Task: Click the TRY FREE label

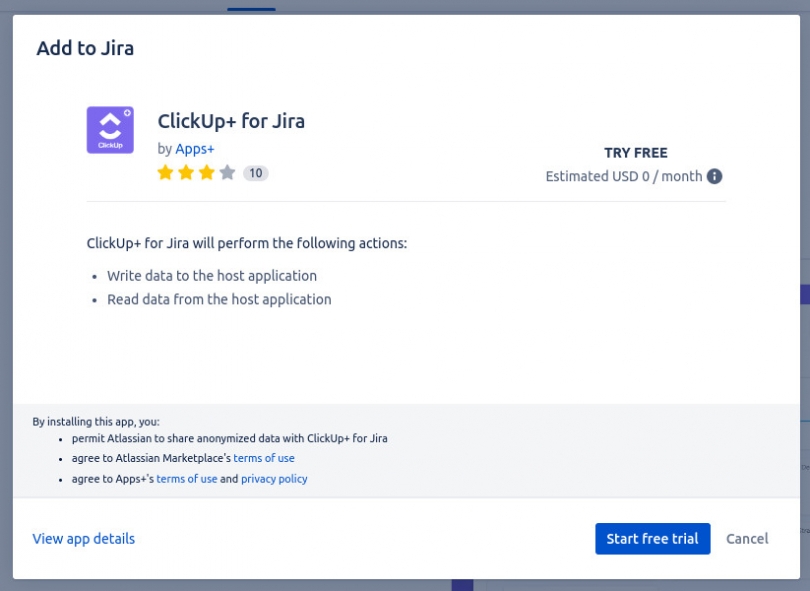Action: (x=635, y=152)
